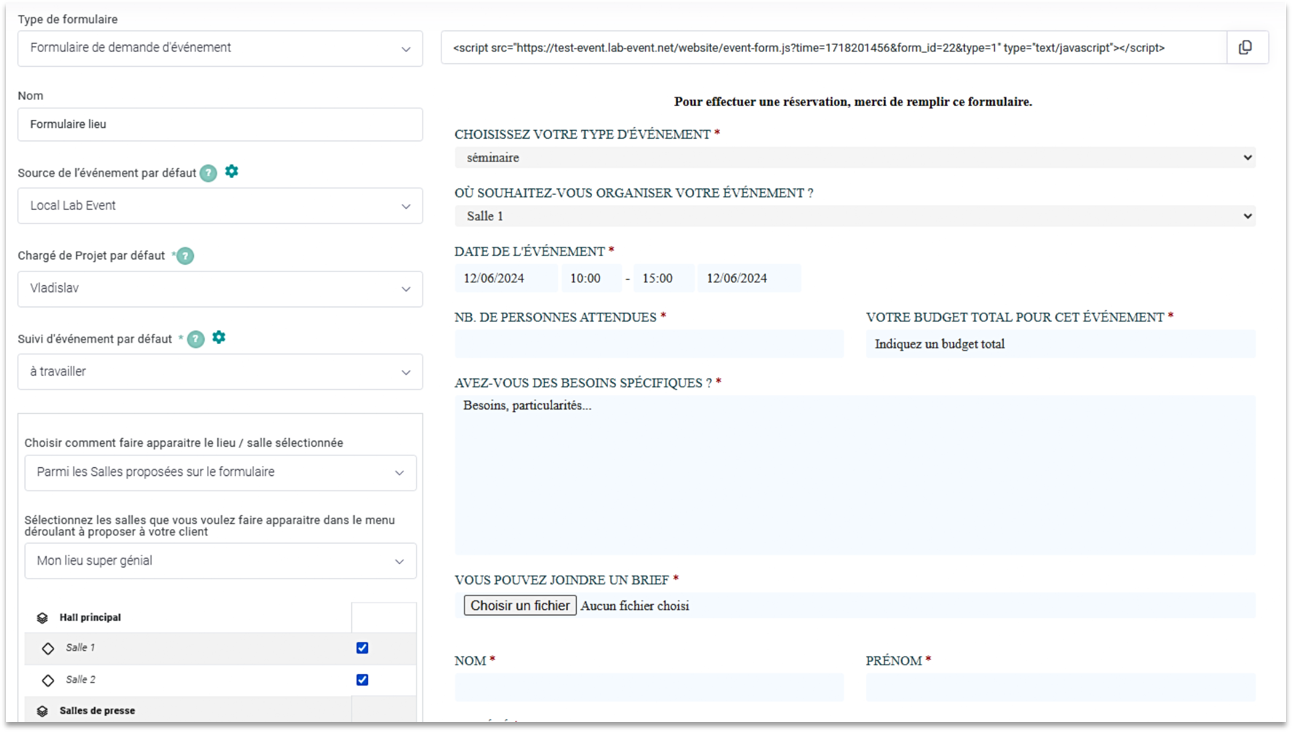Image resolution: width=1292 pixels, height=732 pixels.
Task: Show help for Suivi d'événement par défaut
Action: 196,339
